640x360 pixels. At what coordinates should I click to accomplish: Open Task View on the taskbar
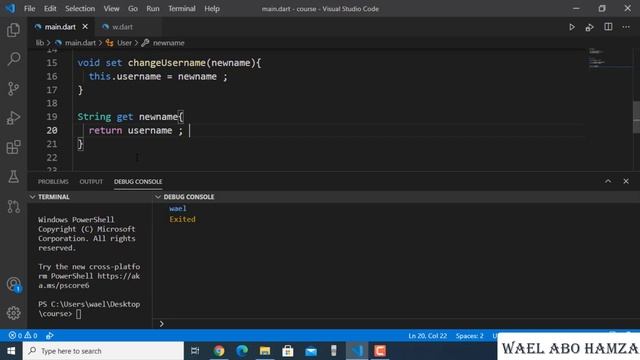196,351
